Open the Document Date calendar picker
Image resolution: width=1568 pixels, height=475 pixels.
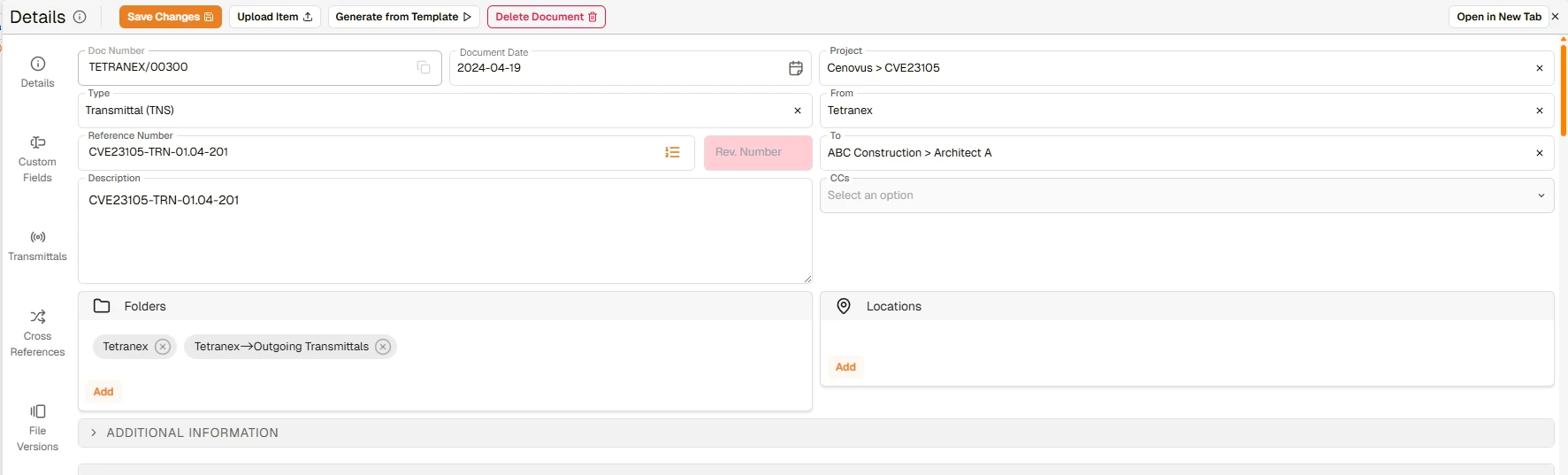(x=796, y=68)
